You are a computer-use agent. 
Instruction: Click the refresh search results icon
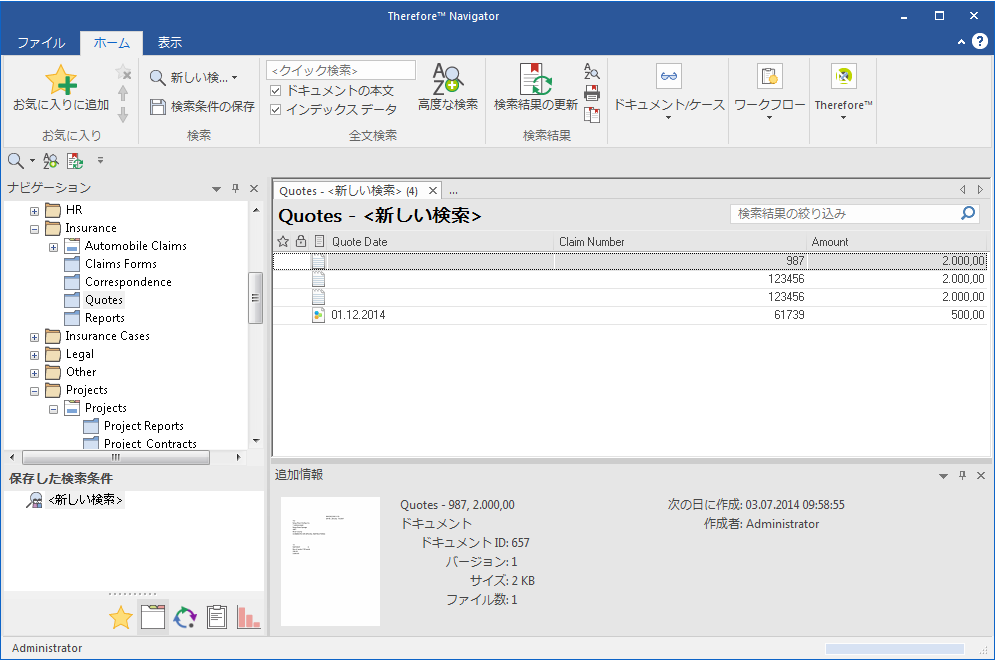(x=536, y=79)
